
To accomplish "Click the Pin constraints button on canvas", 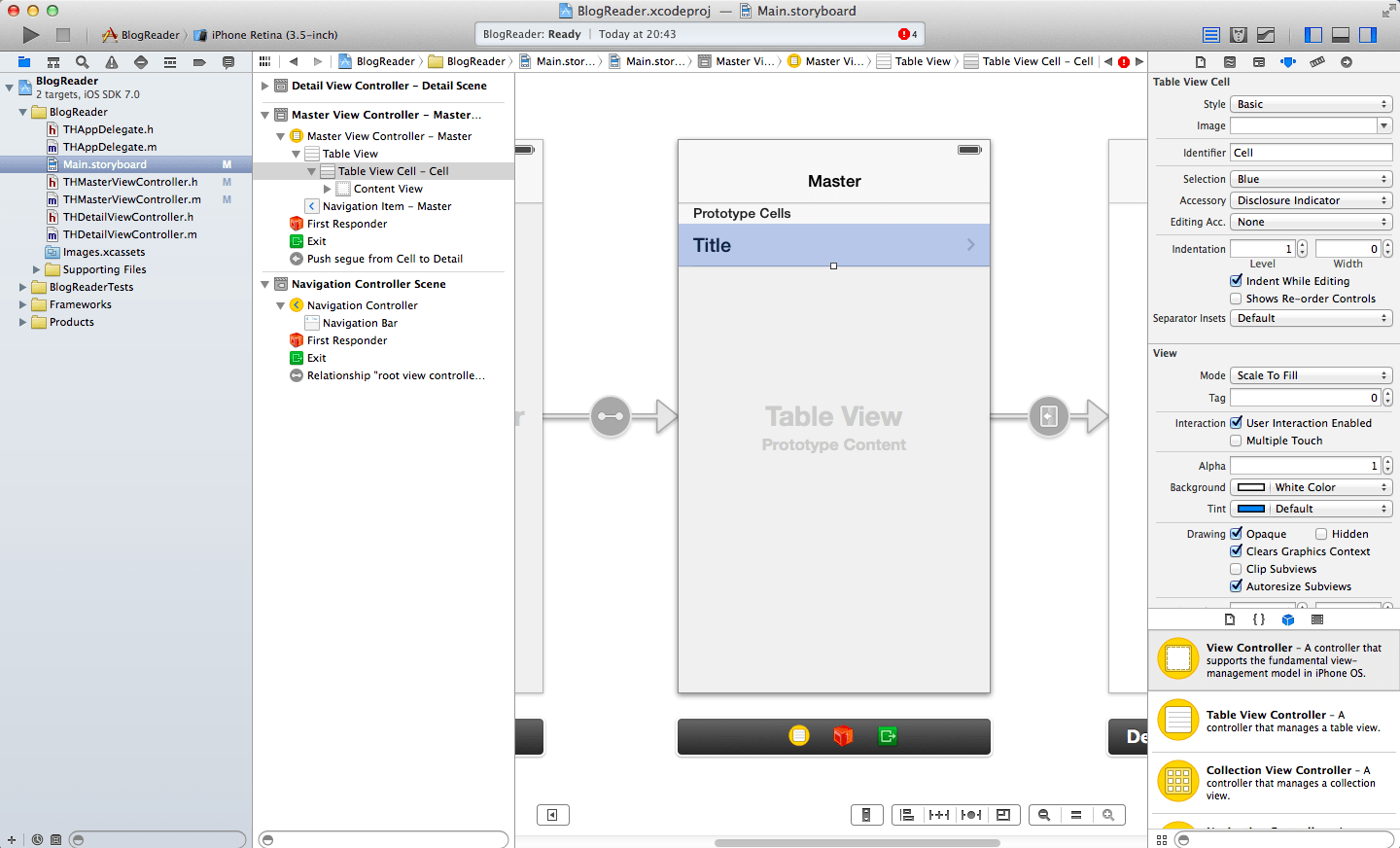I will 939,815.
